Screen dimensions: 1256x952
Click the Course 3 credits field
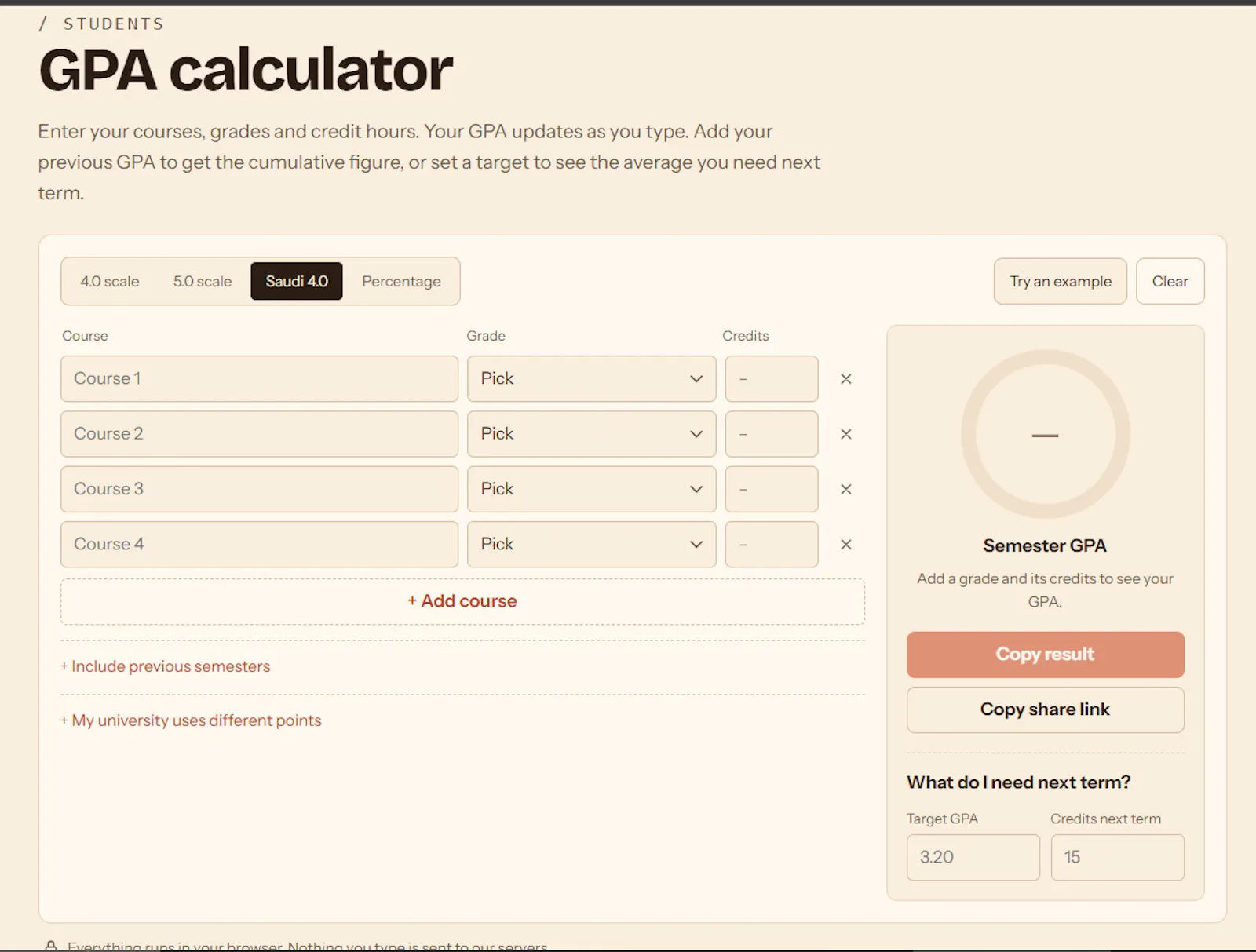[772, 489]
